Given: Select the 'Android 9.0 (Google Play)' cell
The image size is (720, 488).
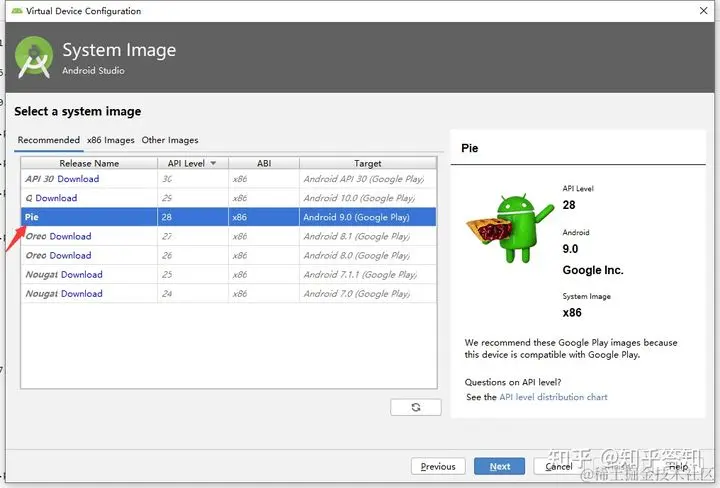Looking at the screenshot, I should pyautogui.click(x=368, y=217).
